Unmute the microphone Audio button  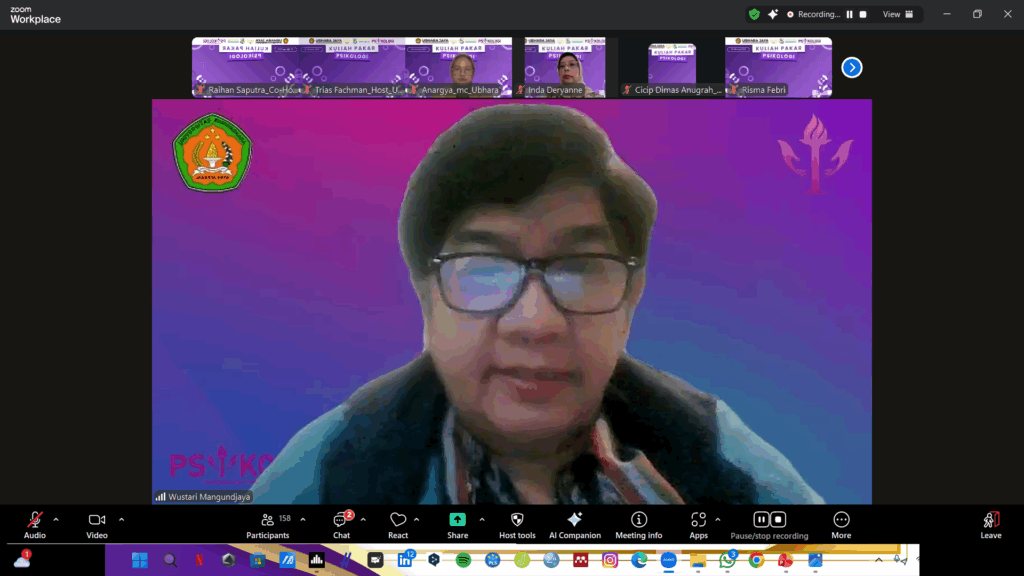point(35,524)
